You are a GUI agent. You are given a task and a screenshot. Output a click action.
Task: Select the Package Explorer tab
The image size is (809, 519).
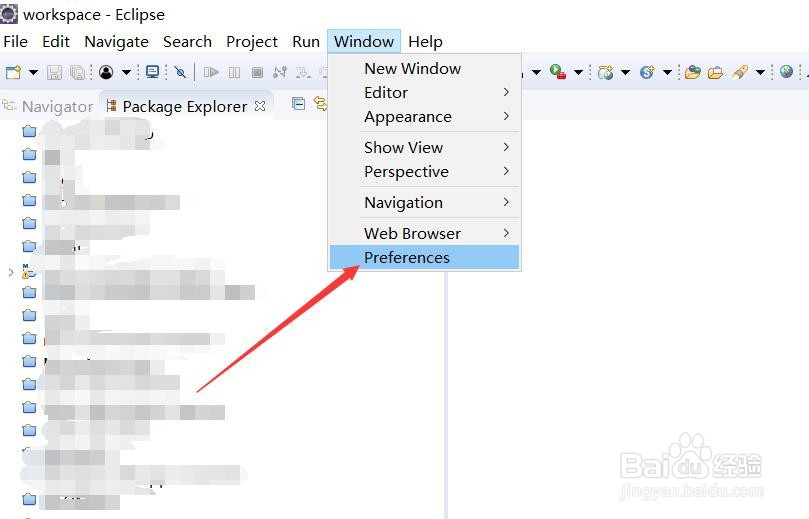[x=177, y=106]
